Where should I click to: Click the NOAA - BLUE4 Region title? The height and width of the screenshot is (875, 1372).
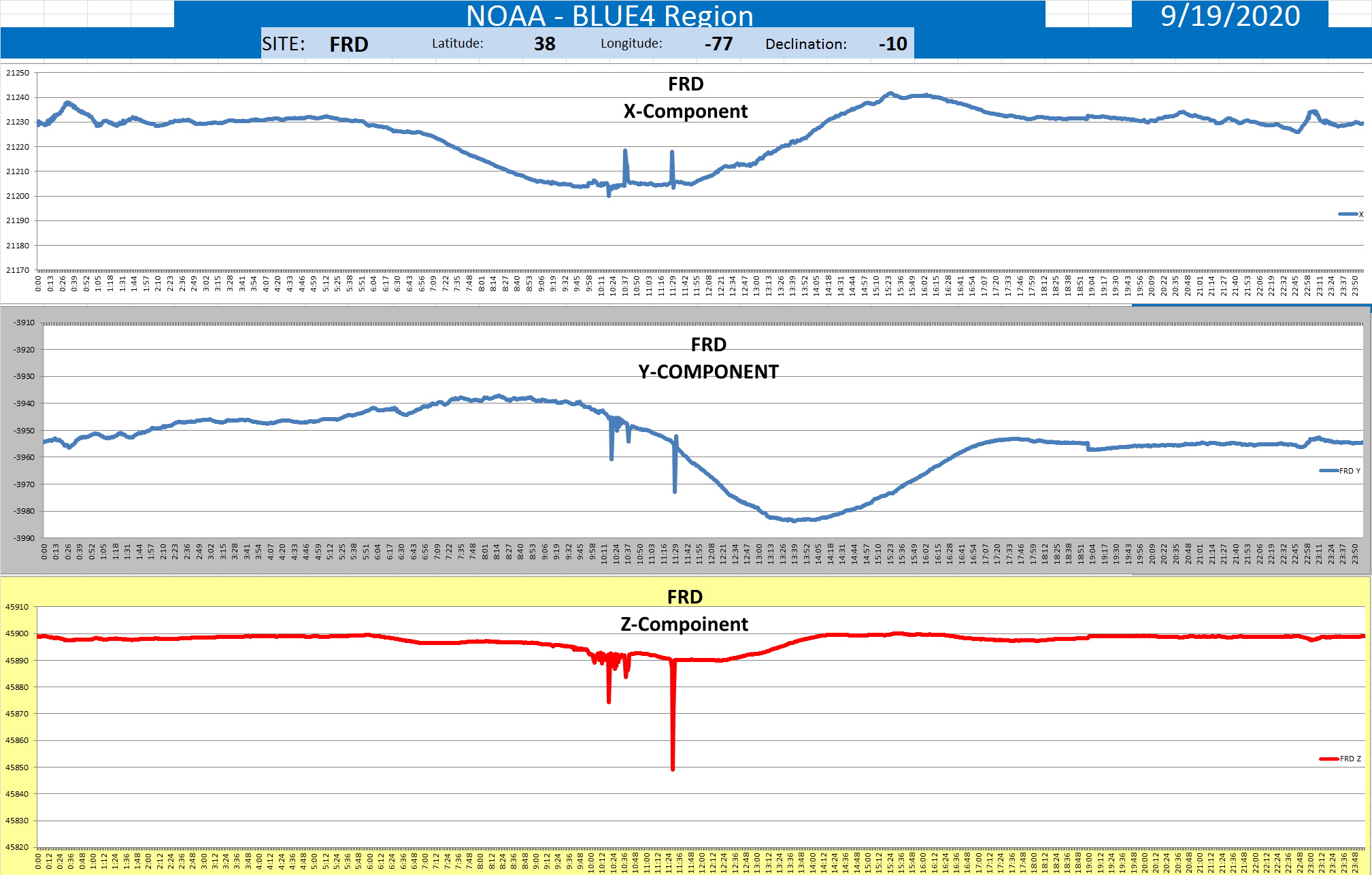[x=609, y=15]
